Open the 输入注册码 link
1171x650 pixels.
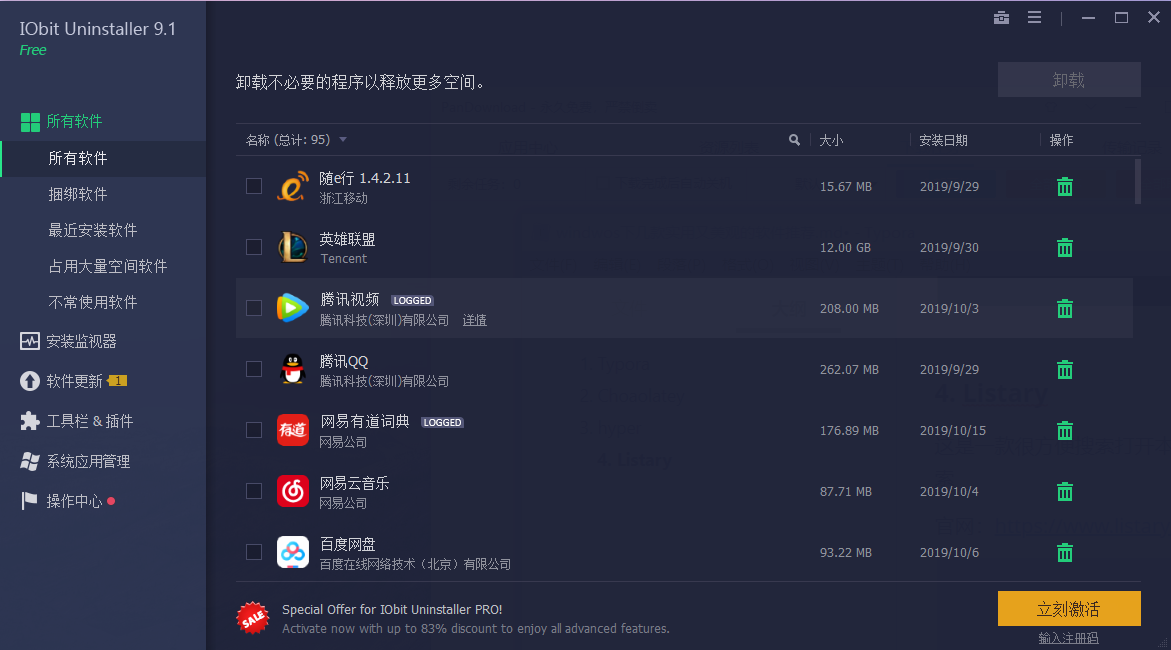click(1068, 638)
